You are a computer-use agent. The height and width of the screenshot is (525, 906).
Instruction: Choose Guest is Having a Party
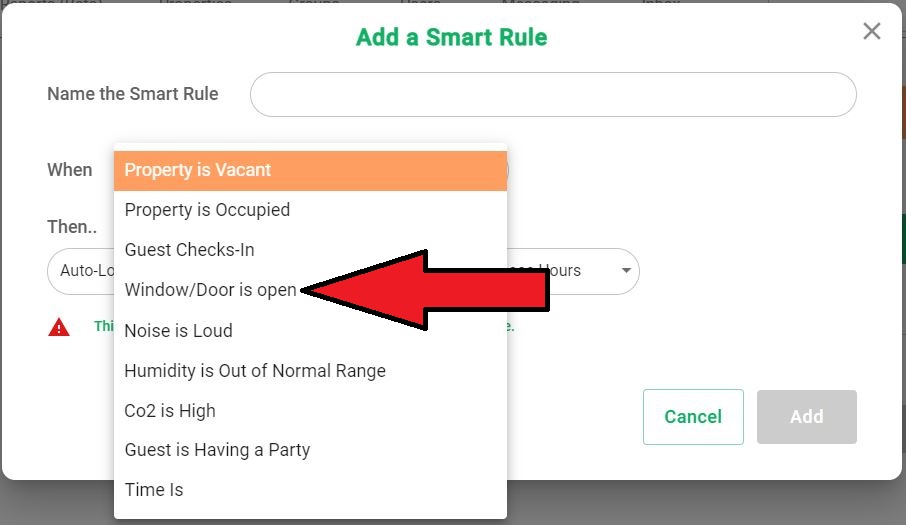coord(310,449)
